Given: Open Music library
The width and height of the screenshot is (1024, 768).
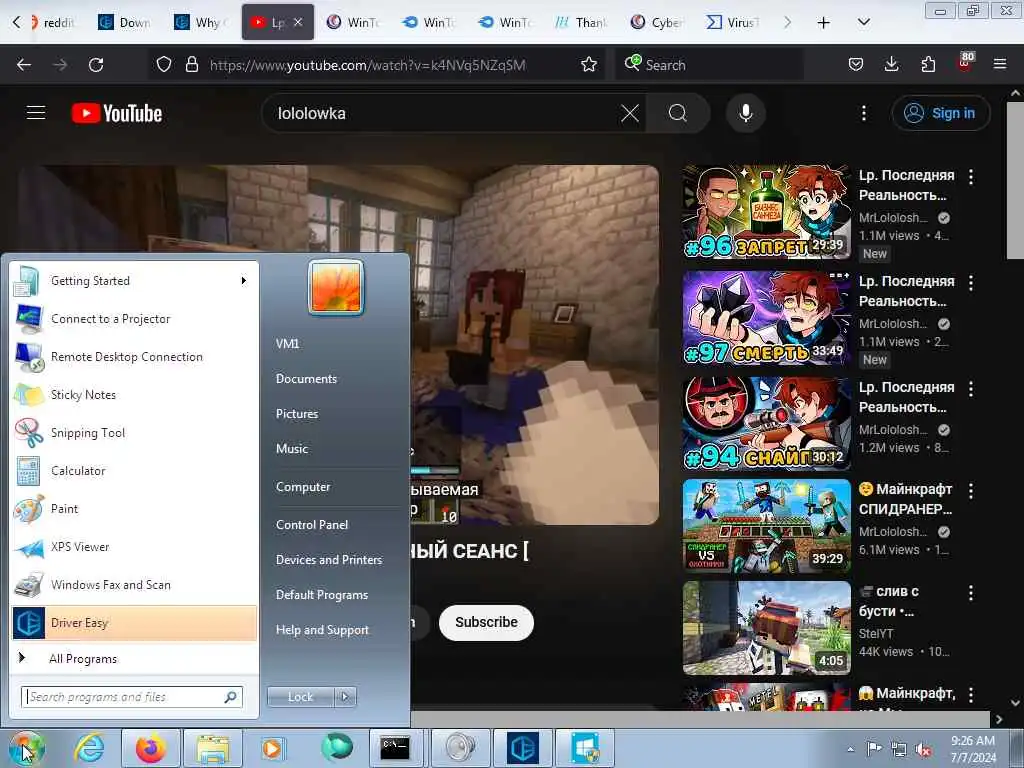Looking at the screenshot, I should [x=292, y=449].
